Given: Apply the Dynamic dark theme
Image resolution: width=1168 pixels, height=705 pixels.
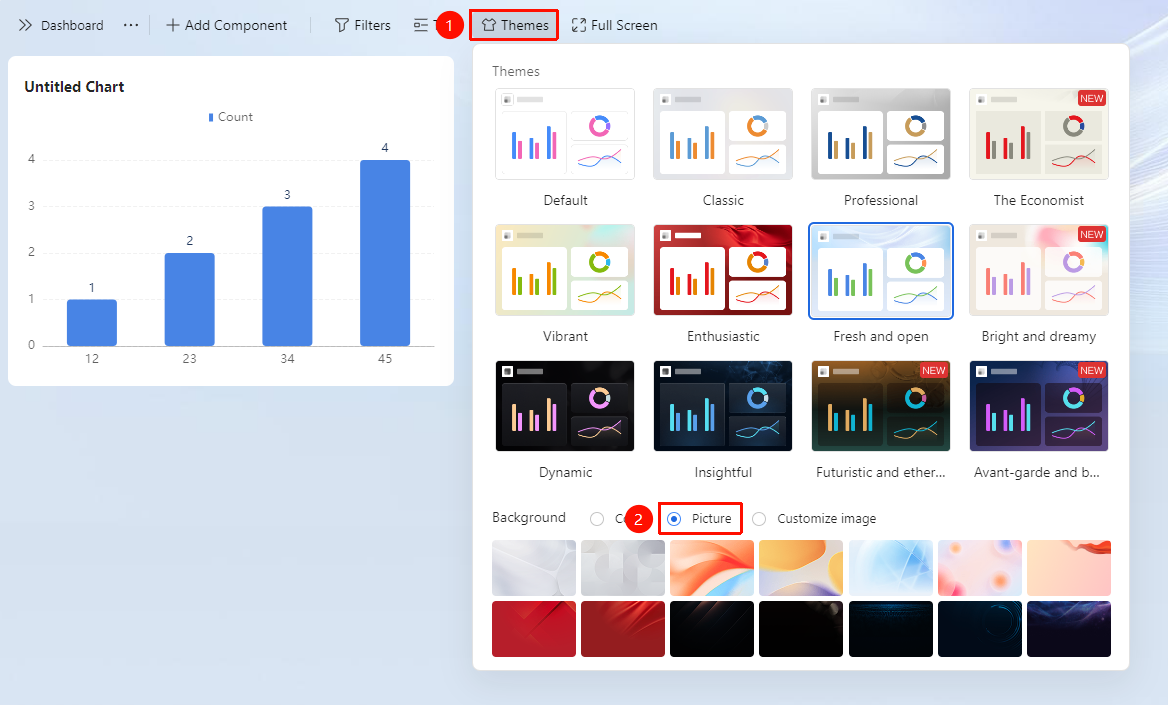Looking at the screenshot, I should (x=565, y=406).
